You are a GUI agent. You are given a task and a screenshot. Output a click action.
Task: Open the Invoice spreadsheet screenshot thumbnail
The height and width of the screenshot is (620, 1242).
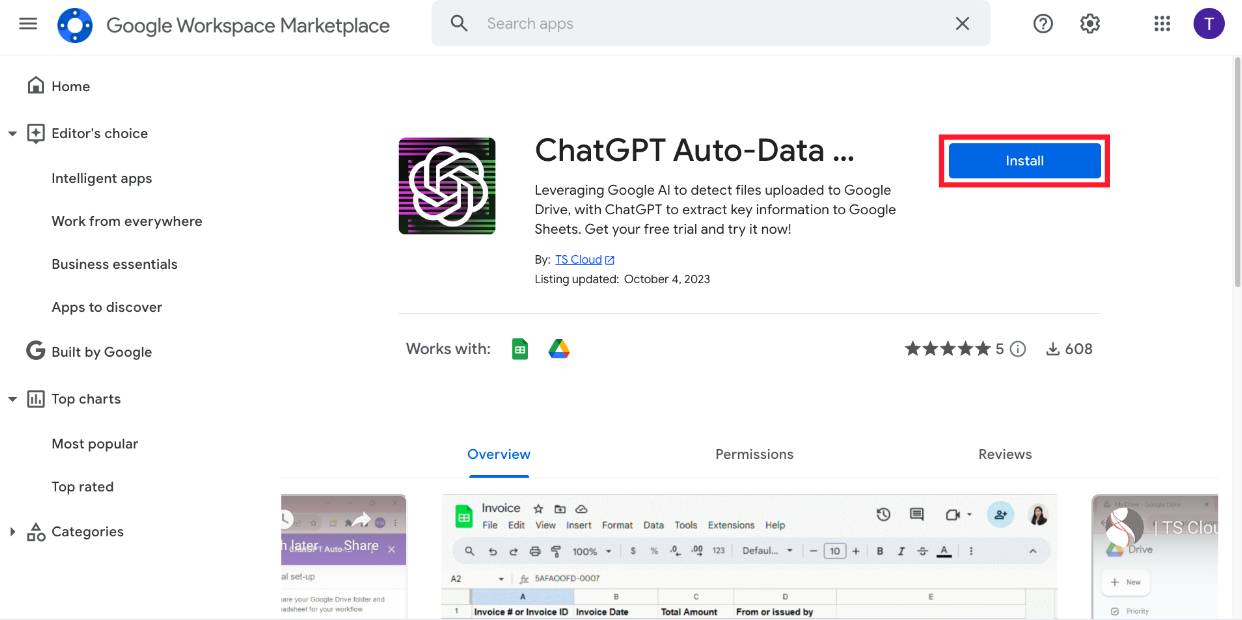point(748,556)
